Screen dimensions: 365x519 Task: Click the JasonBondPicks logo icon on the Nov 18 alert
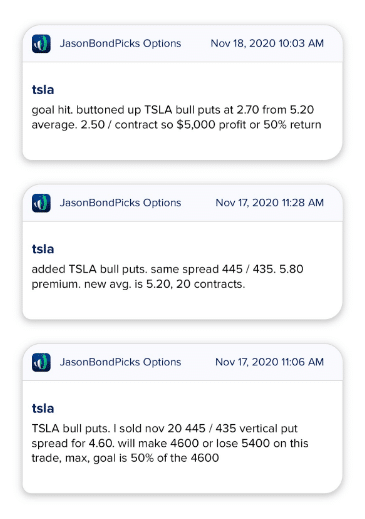click(41, 44)
